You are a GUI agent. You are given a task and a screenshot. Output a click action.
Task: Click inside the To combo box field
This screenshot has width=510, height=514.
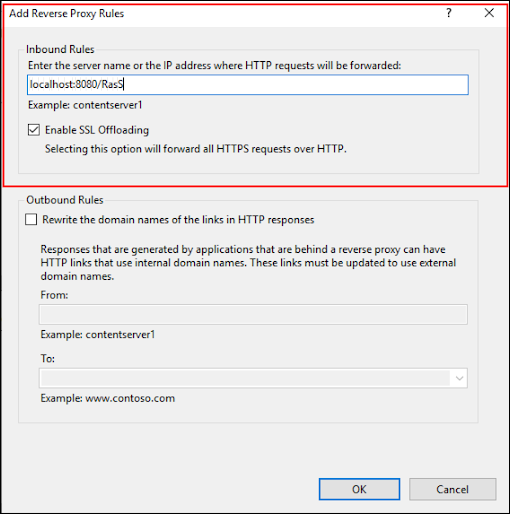245,378
